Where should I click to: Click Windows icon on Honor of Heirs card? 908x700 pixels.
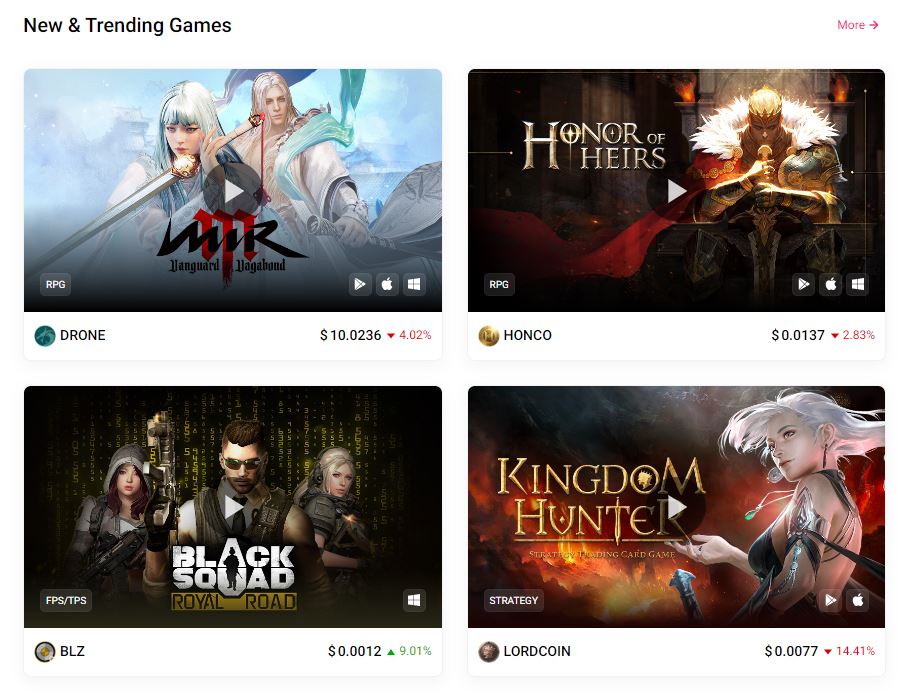(858, 284)
